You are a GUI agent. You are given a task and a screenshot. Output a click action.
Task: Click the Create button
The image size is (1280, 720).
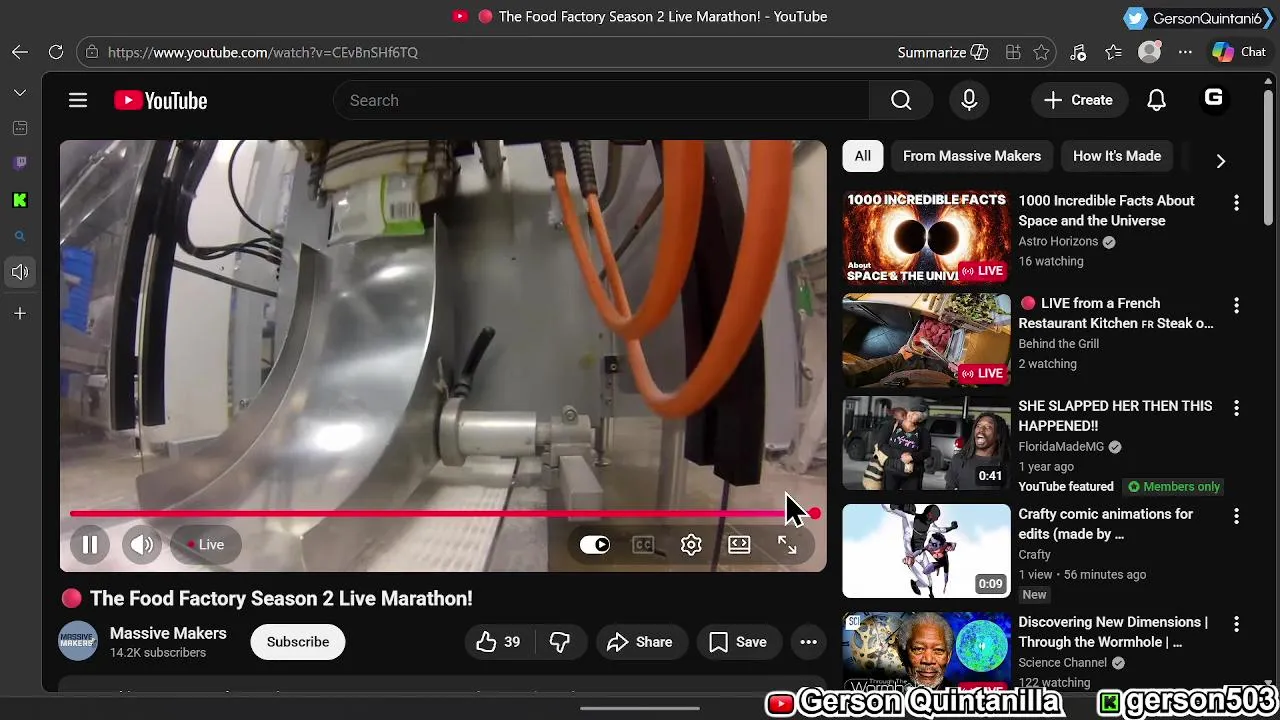1078,100
